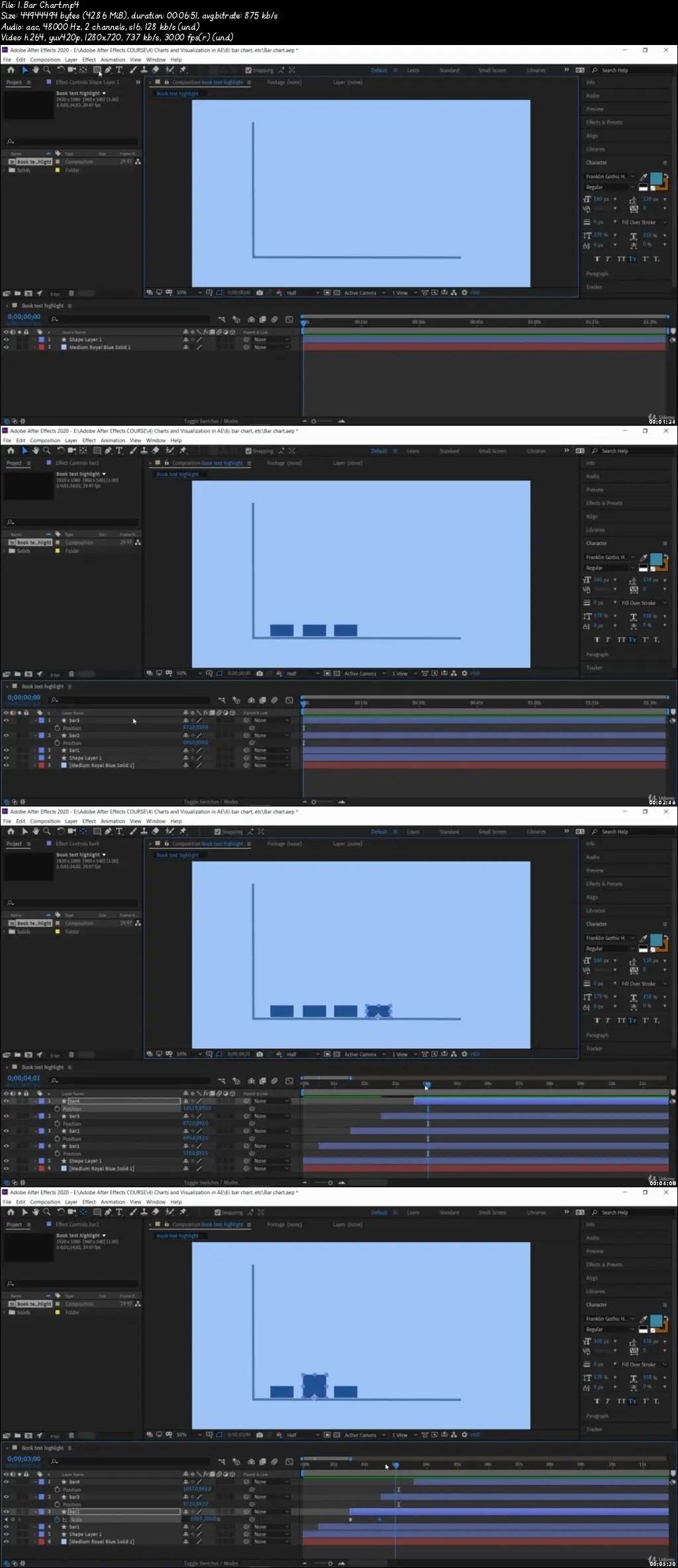The height and width of the screenshot is (1568, 678).
Task: Open Franklin Gothic font dropdown in 00:01:24 frame
Action: [610, 177]
